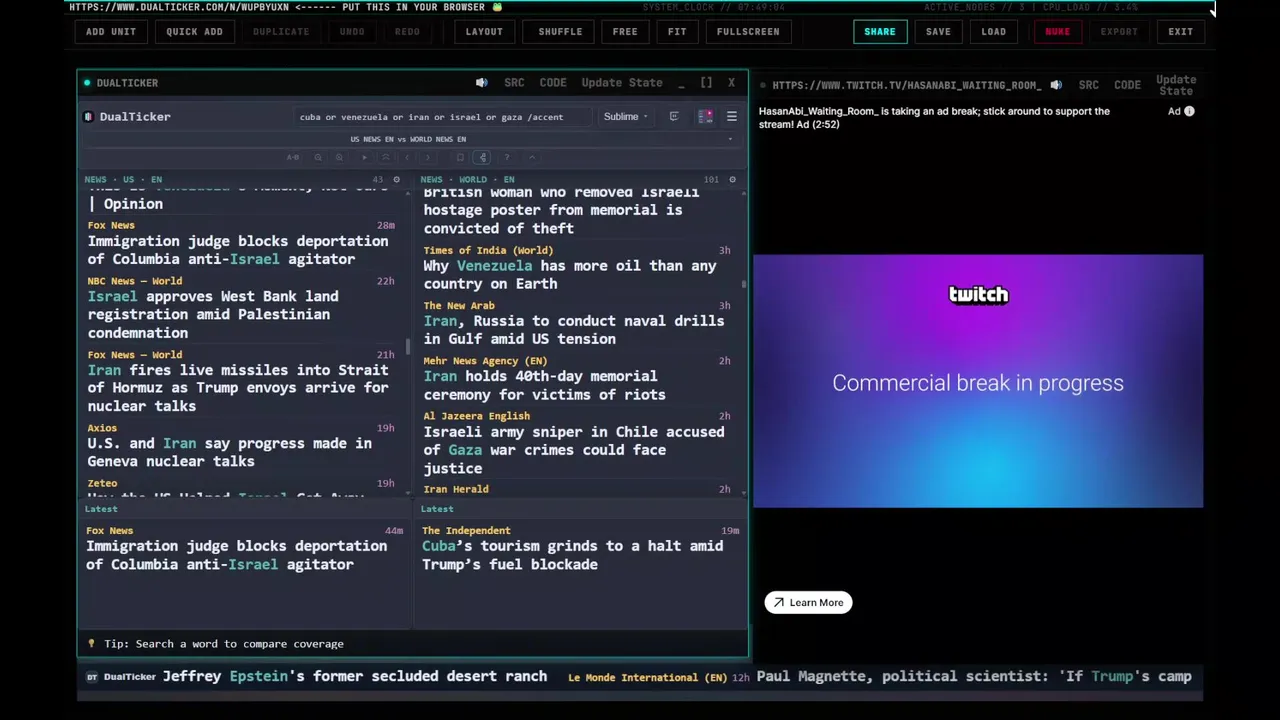Open the LAYOUT menu
This screenshot has width=1280, height=720.
[x=484, y=31]
